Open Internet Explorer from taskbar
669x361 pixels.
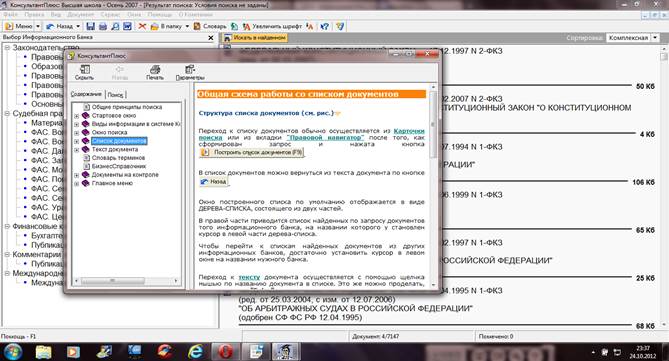pos(195,352)
